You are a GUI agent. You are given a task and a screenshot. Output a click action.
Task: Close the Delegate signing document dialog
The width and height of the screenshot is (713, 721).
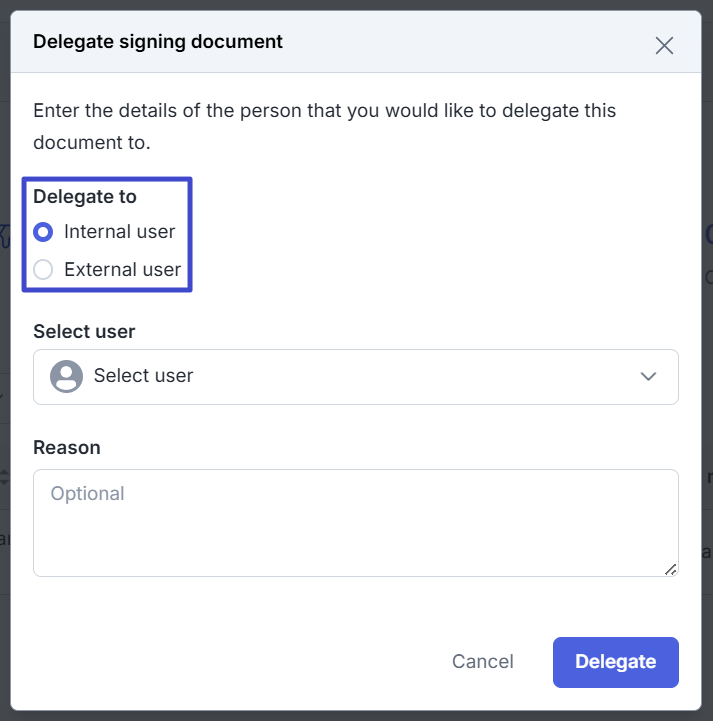pos(664,45)
